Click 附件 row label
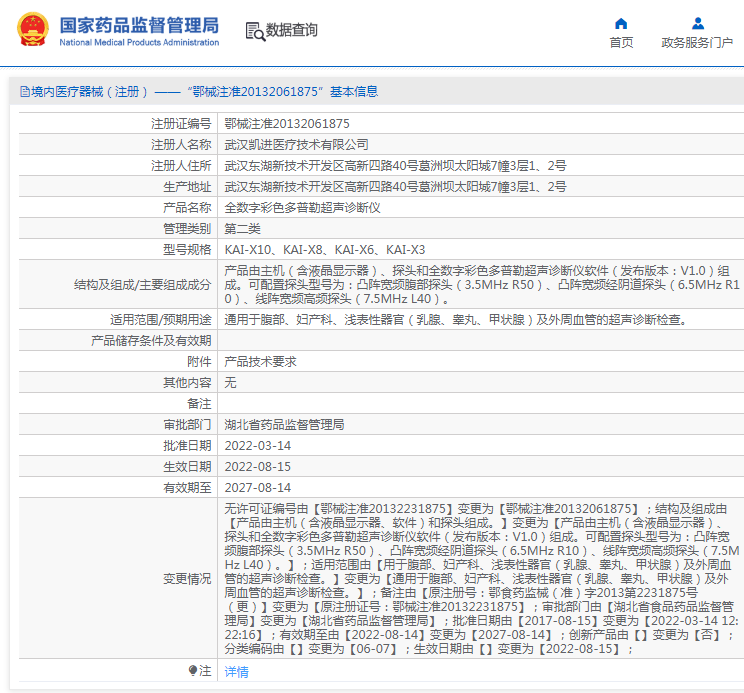The width and height of the screenshot is (744, 693). pos(199,362)
